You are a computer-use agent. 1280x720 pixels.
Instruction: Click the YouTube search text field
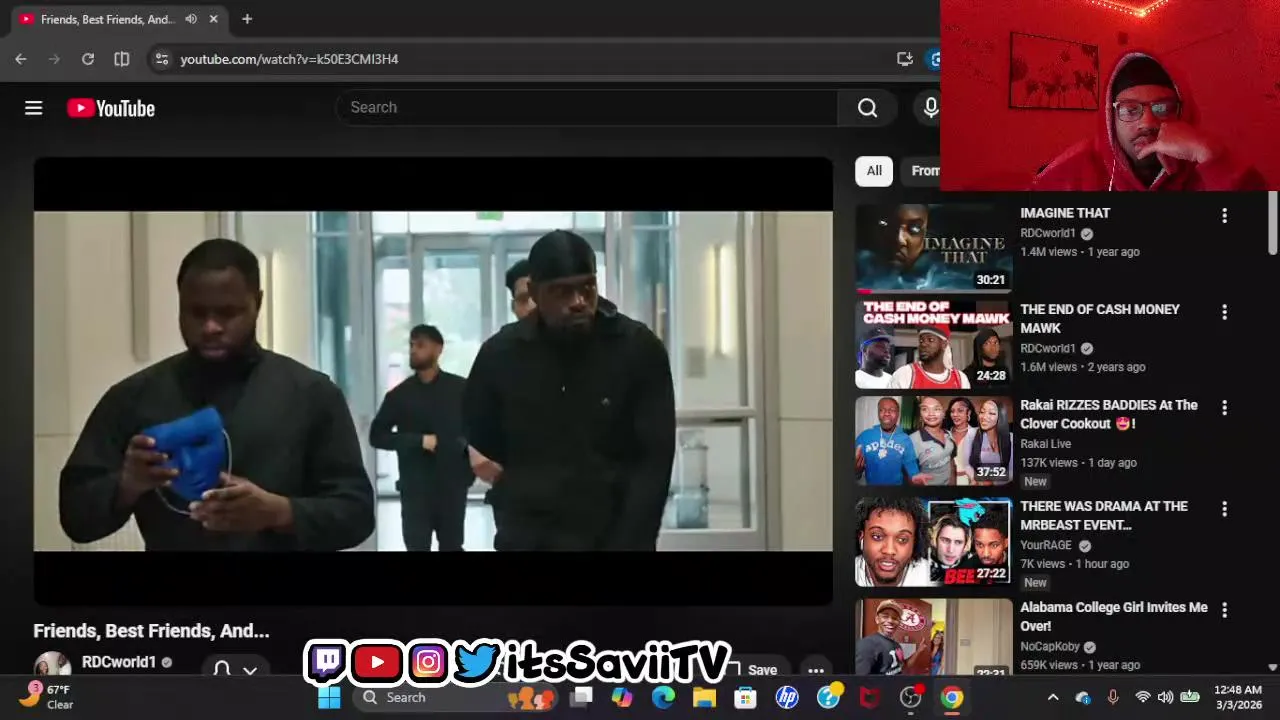(x=588, y=107)
